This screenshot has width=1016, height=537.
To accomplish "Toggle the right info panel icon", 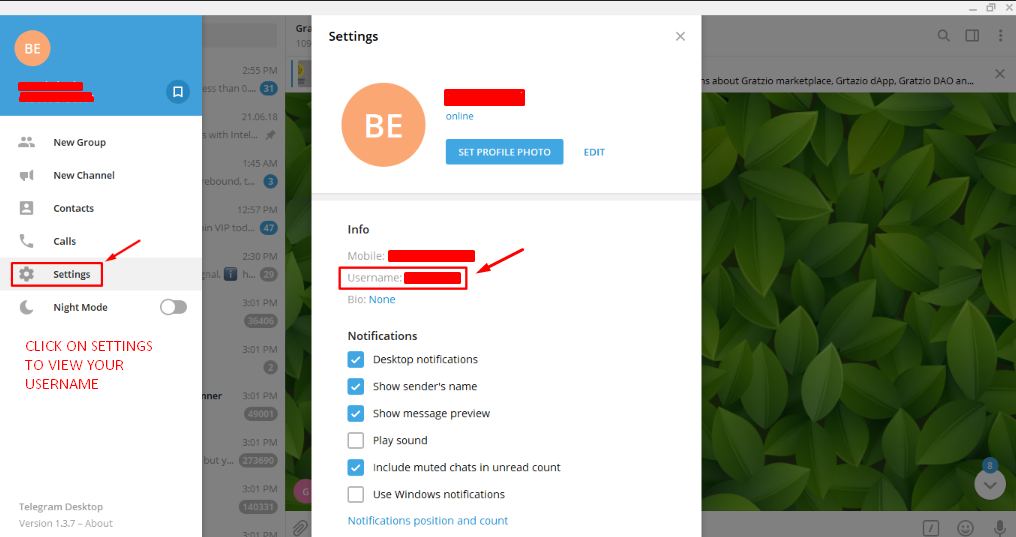I will (x=972, y=36).
